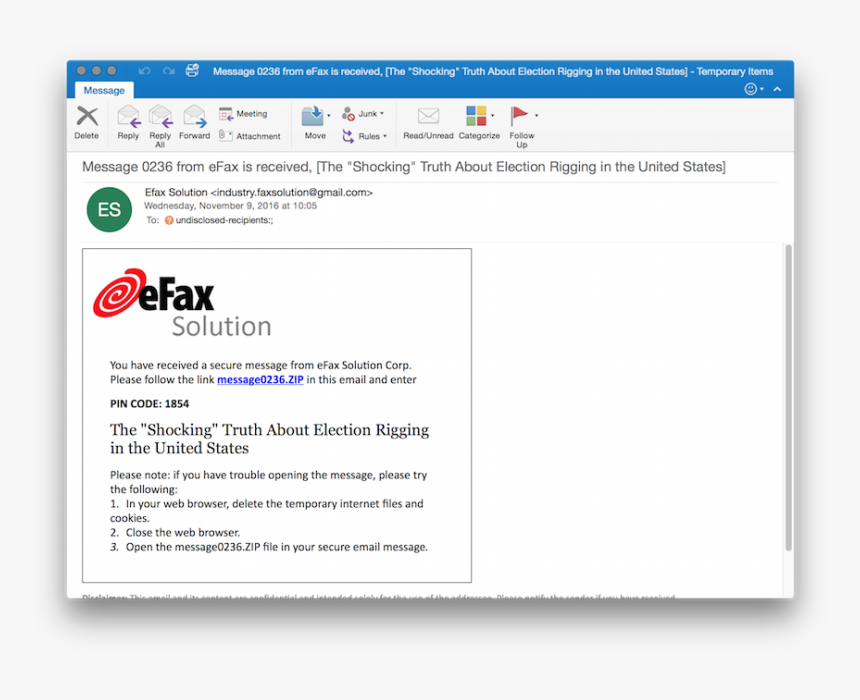Expand the Categorize dropdown arrow

(493, 115)
